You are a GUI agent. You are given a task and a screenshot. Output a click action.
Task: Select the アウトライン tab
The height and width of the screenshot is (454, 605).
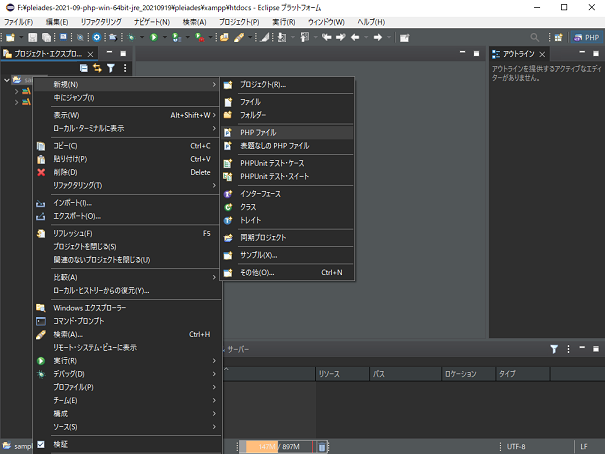pos(518,54)
